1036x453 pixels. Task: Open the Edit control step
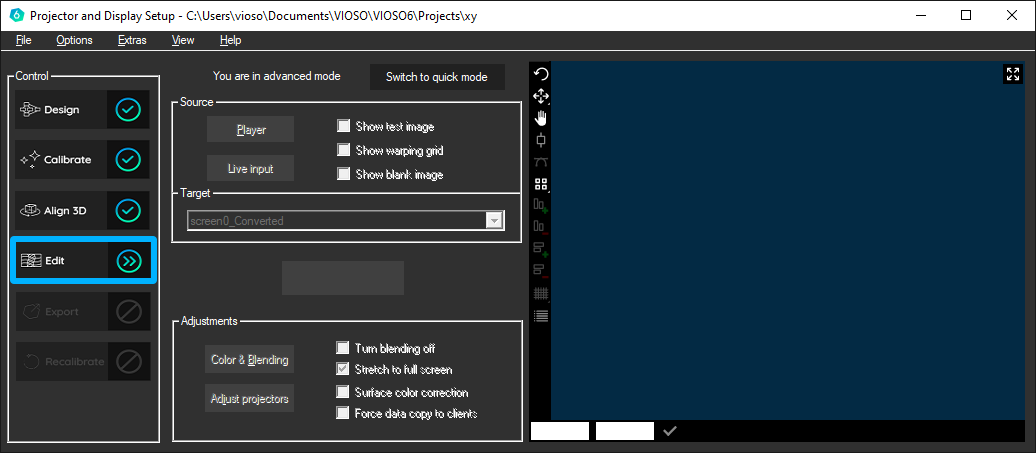[x=83, y=261]
